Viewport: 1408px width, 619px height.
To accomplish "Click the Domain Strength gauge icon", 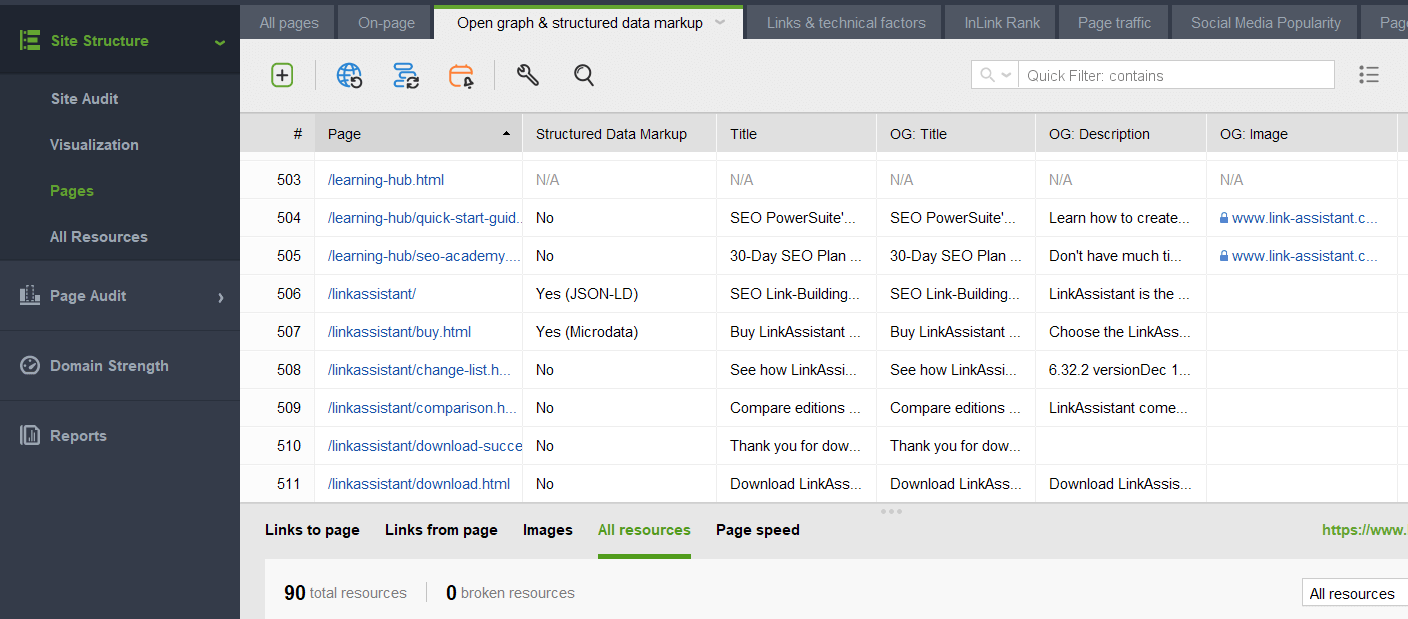I will pyautogui.click(x=30, y=366).
